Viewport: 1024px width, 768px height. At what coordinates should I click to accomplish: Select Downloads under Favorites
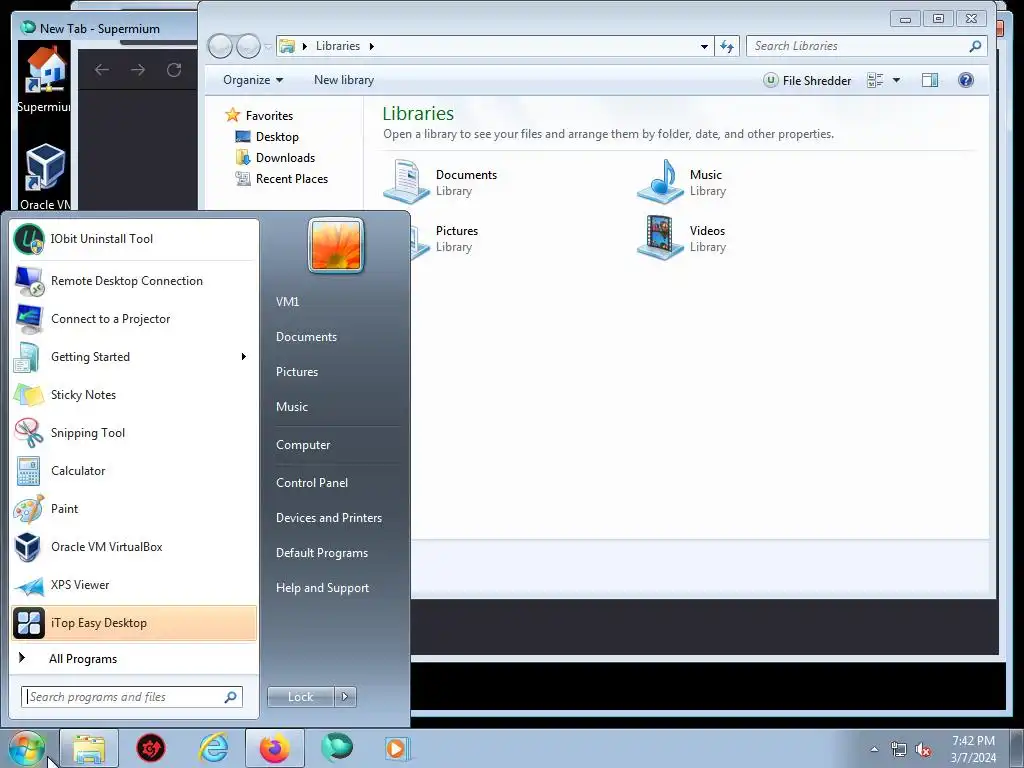point(285,158)
